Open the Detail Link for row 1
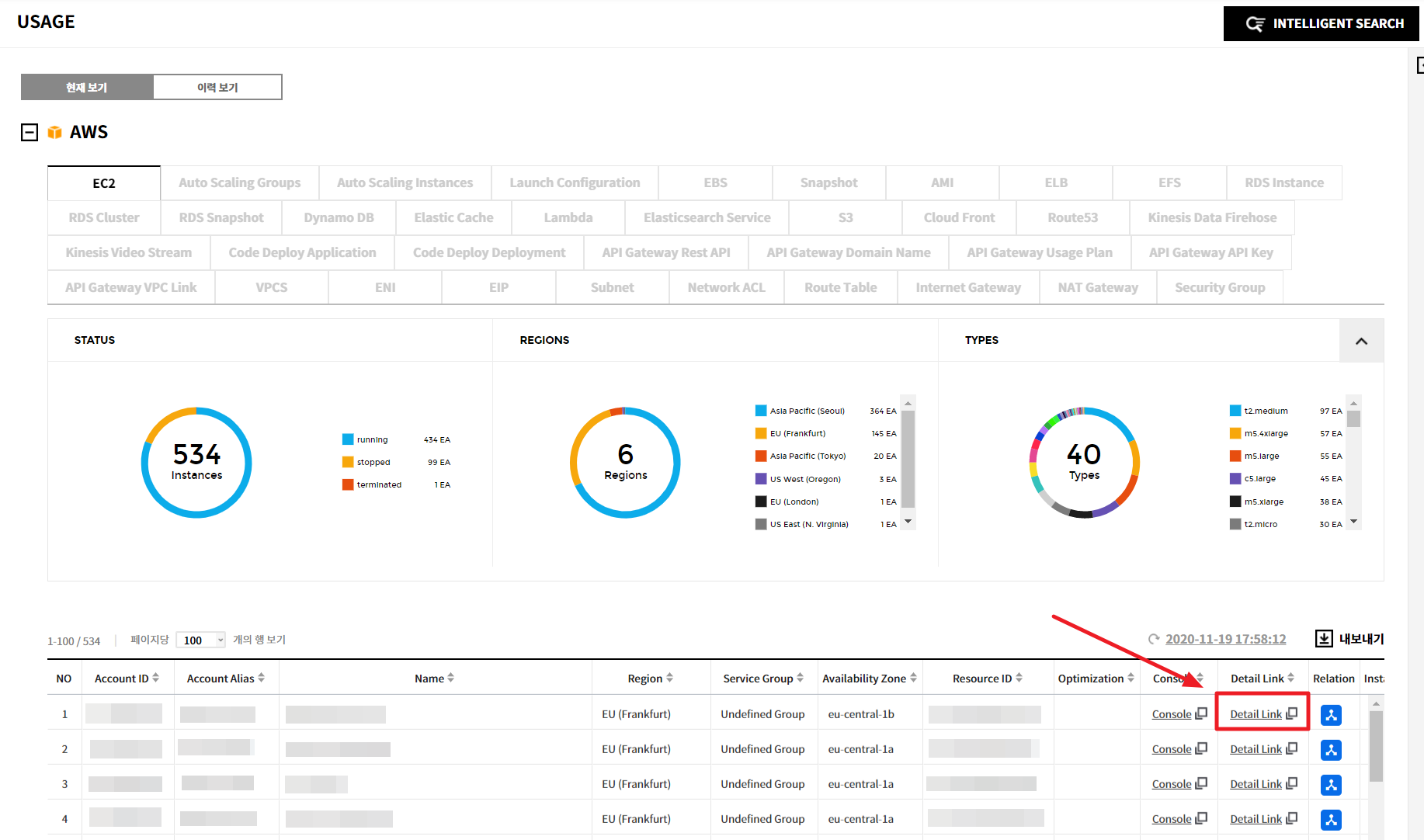This screenshot has height=840, width=1424. [x=1256, y=714]
